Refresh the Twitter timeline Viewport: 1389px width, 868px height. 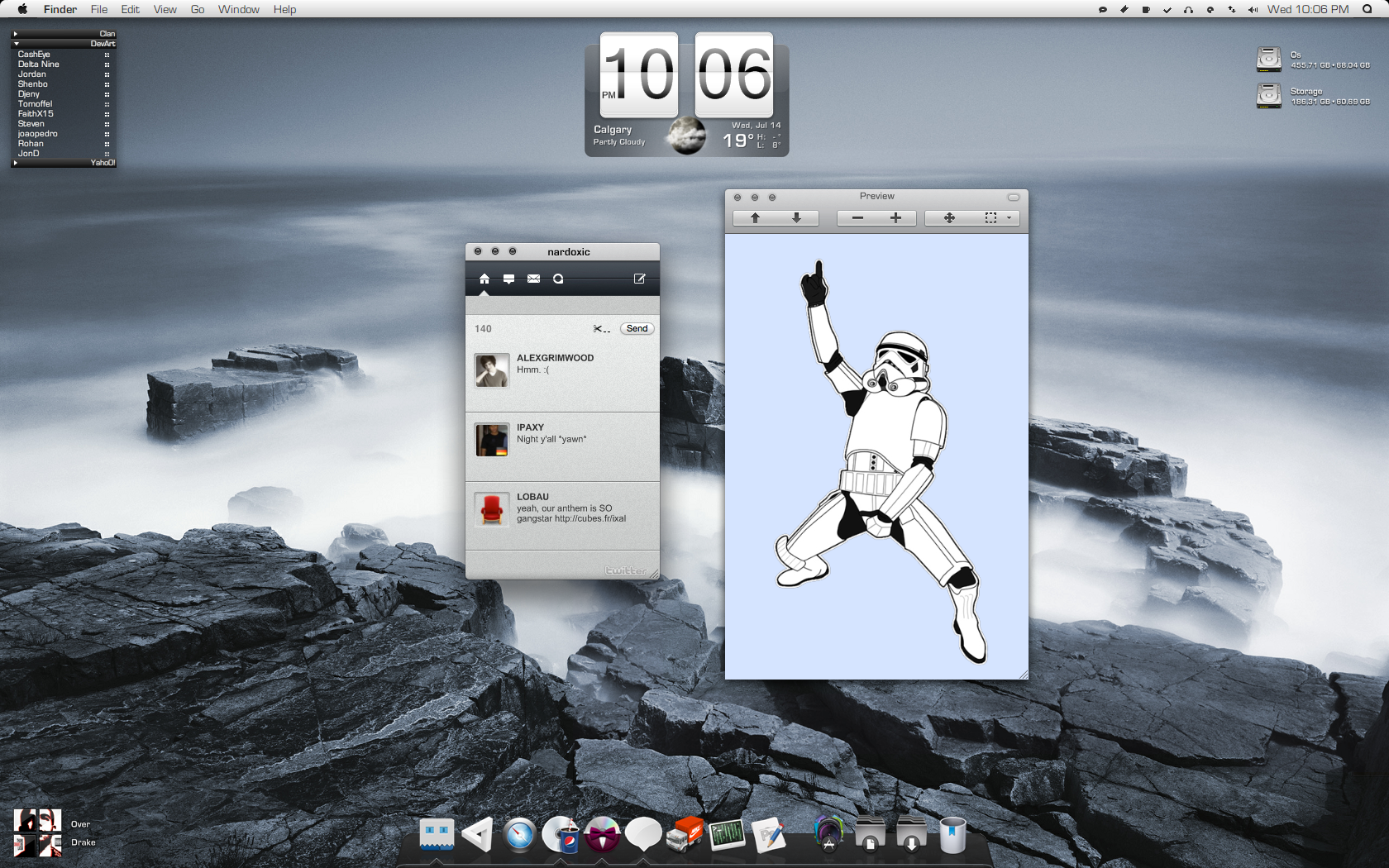point(558,279)
